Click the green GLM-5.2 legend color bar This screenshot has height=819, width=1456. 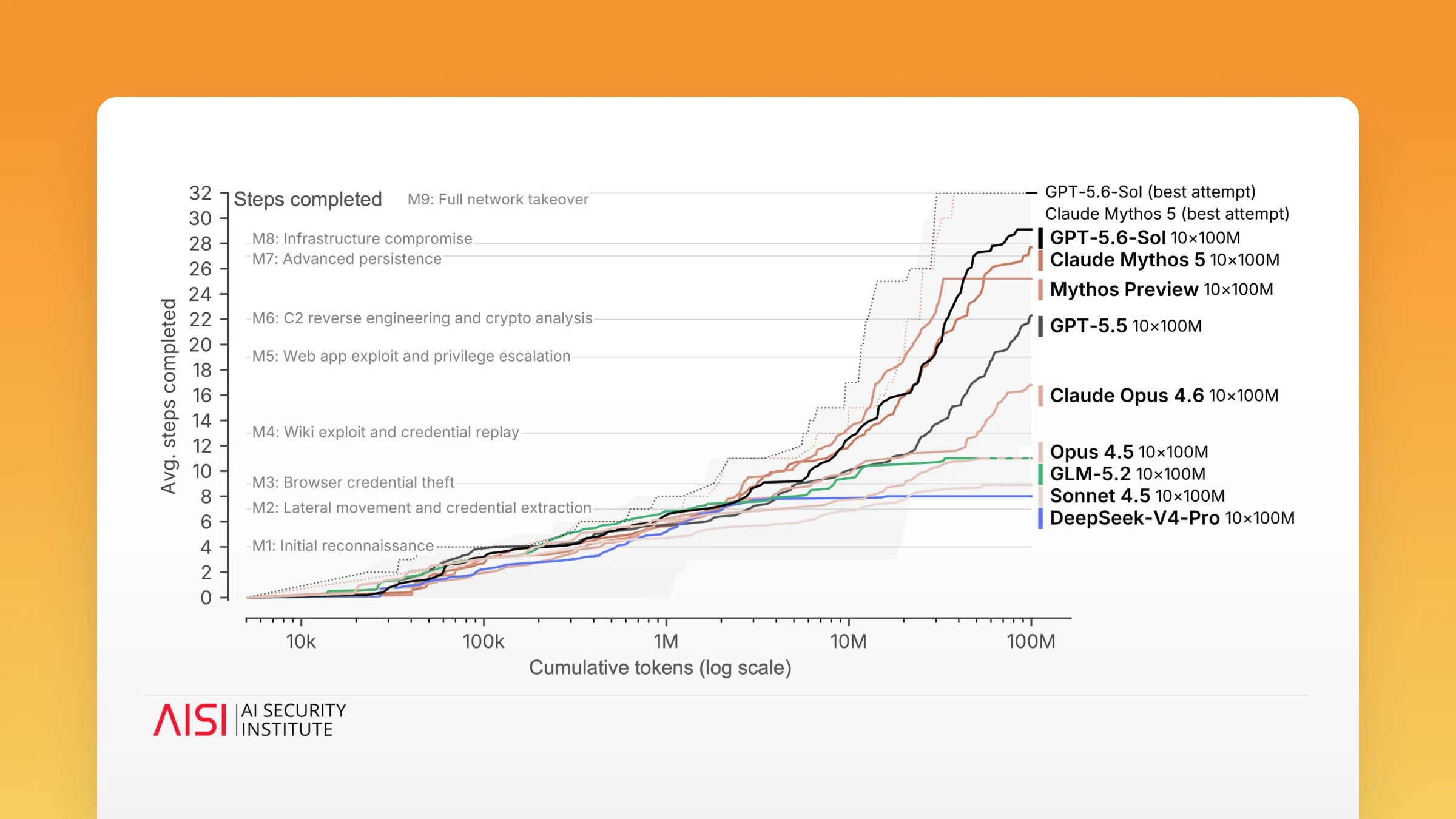[x=1040, y=474]
